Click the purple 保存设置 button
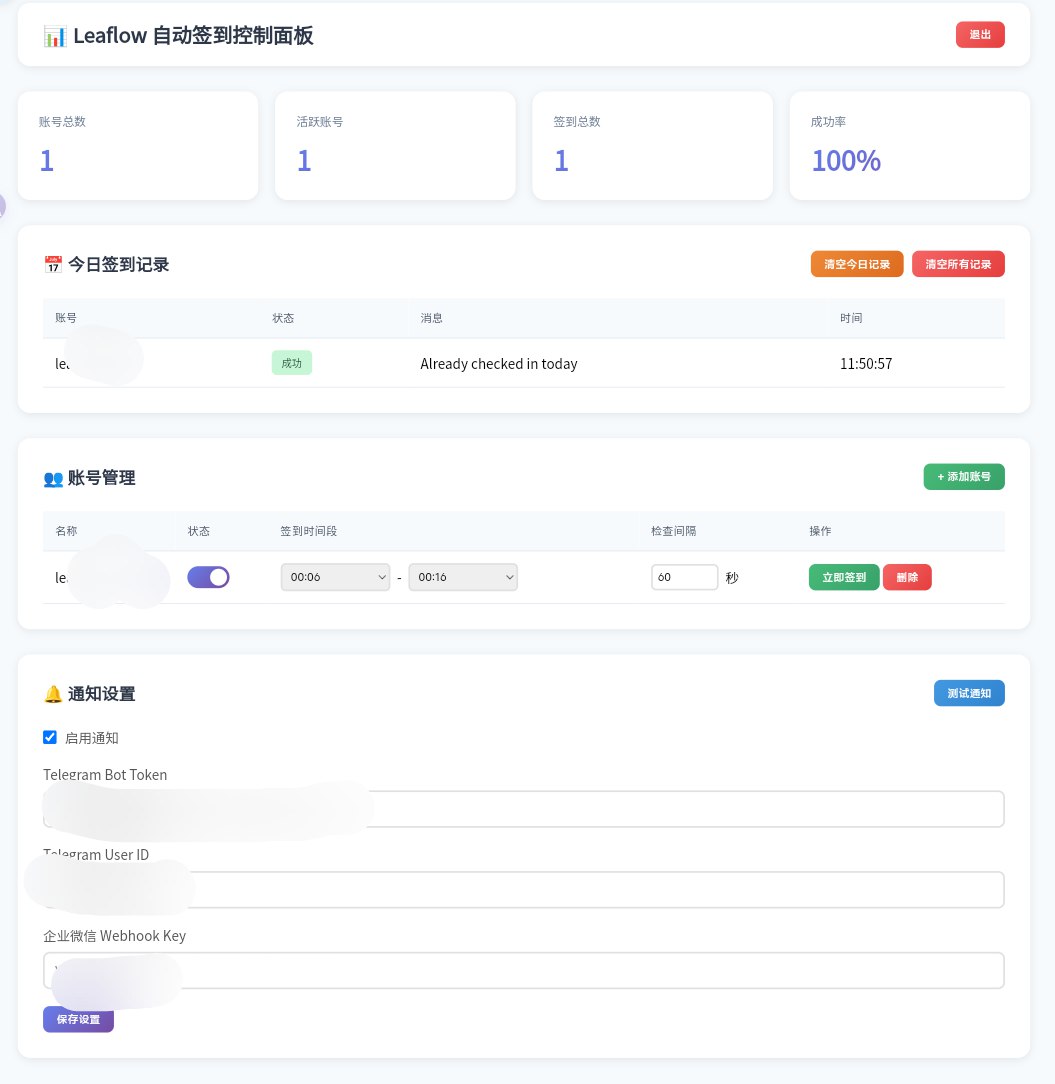The height and width of the screenshot is (1084, 1055). (78, 1019)
